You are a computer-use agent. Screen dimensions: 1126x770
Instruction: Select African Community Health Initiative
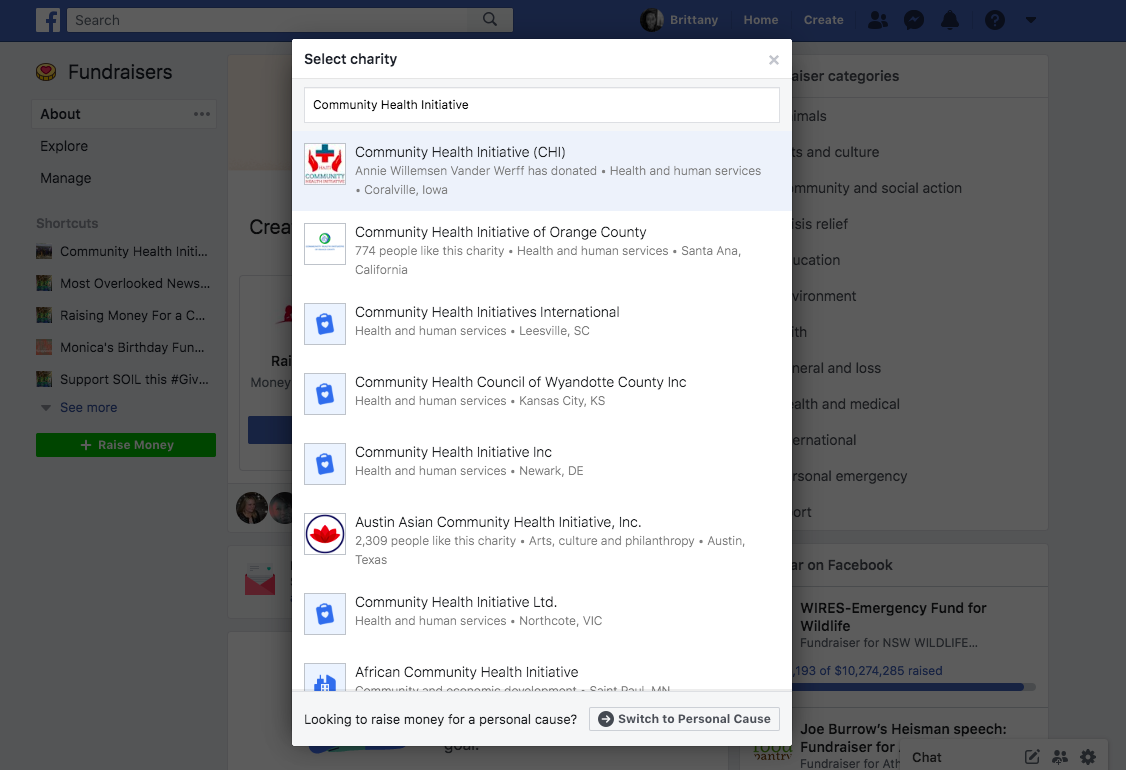(541, 672)
